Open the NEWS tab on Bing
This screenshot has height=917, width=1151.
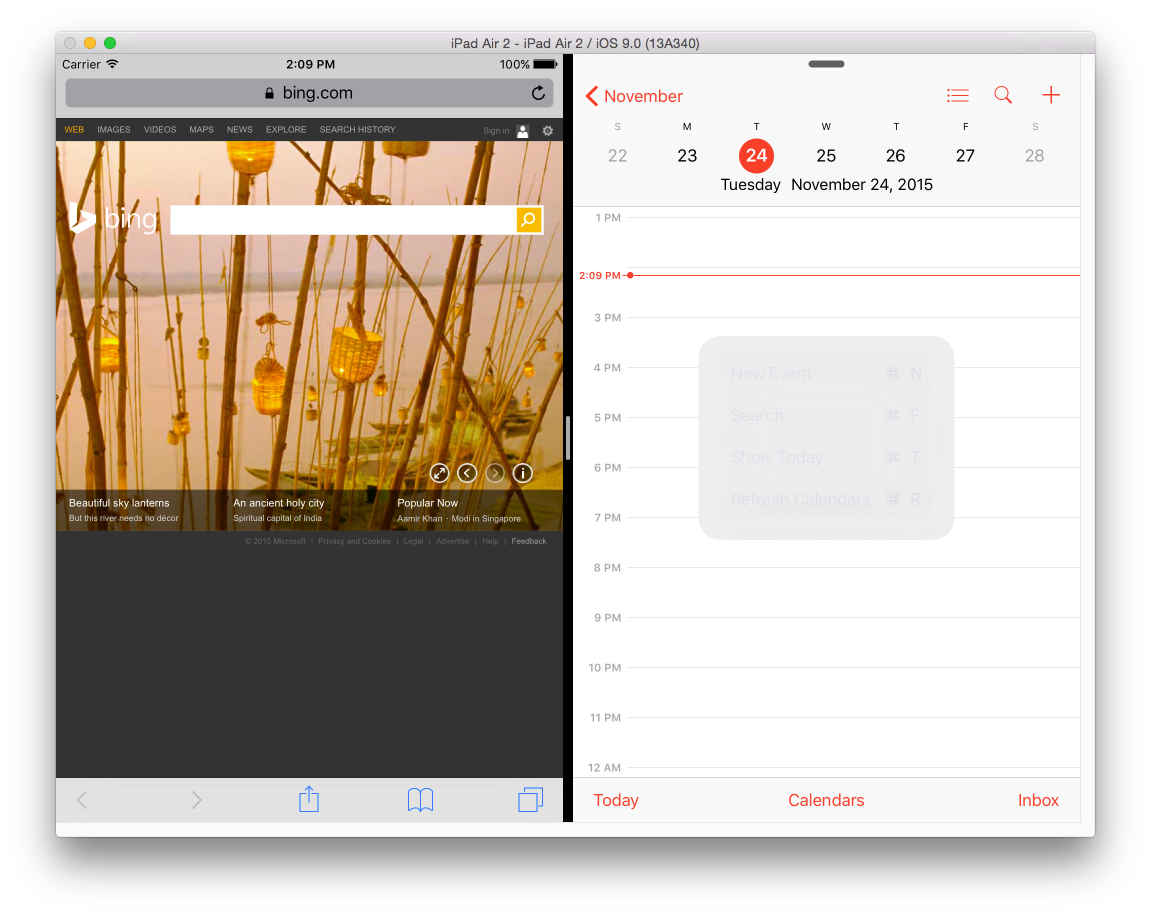[239, 130]
